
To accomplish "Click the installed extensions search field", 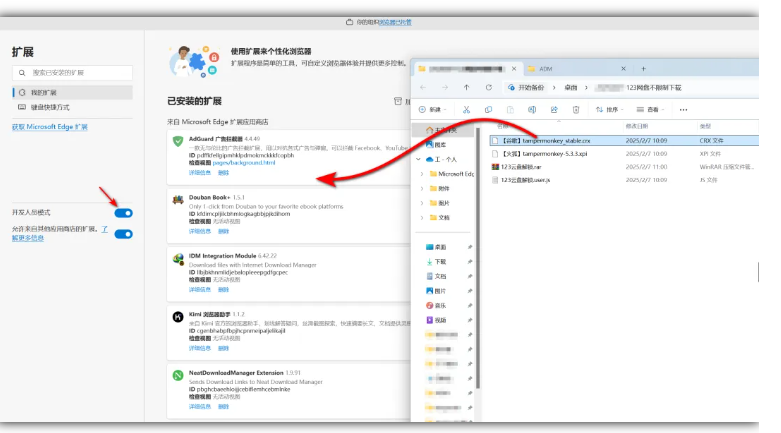I will click(x=72, y=73).
